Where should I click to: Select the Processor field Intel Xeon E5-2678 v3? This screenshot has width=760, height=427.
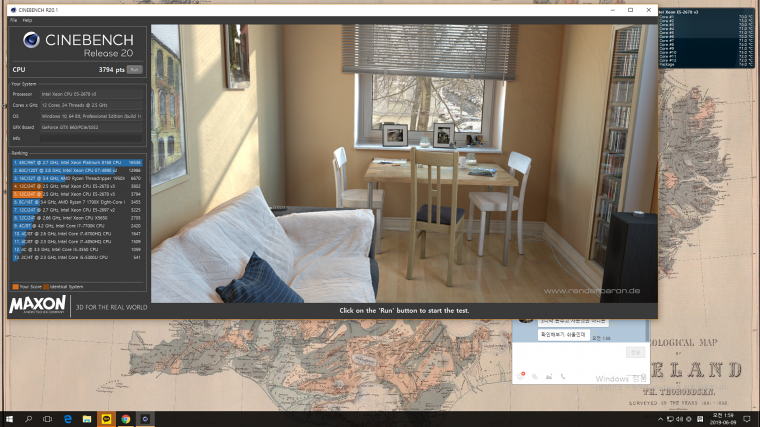pos(91,94)
